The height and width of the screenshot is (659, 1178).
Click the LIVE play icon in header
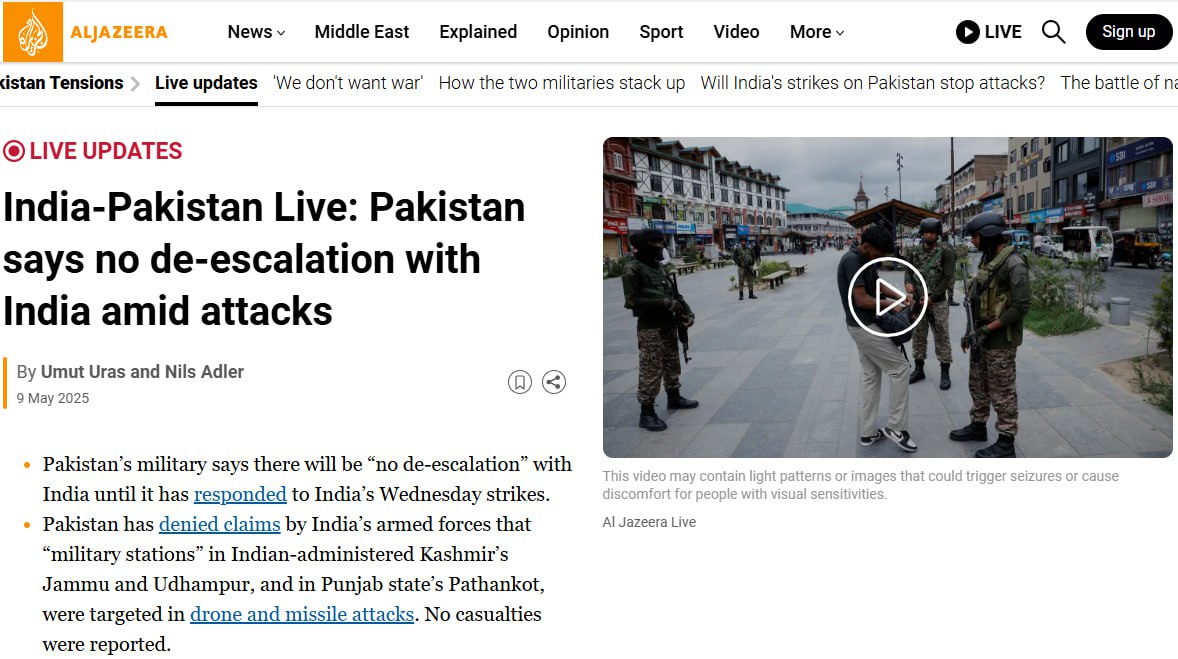click(968, 32)
